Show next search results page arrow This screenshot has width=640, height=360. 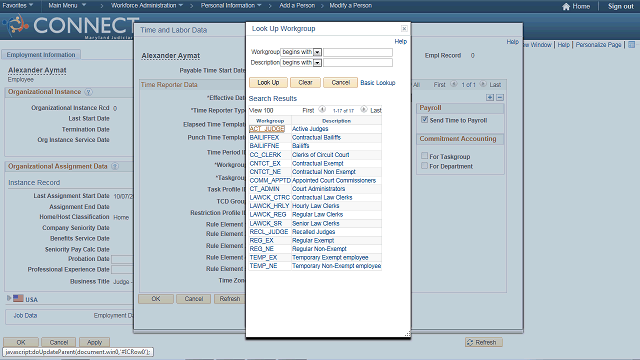click(x=364, y=109)
